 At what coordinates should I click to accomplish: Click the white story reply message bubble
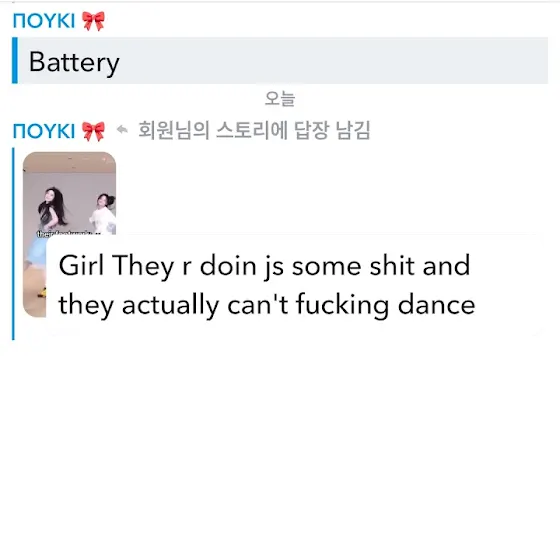(x=295, y=286)
